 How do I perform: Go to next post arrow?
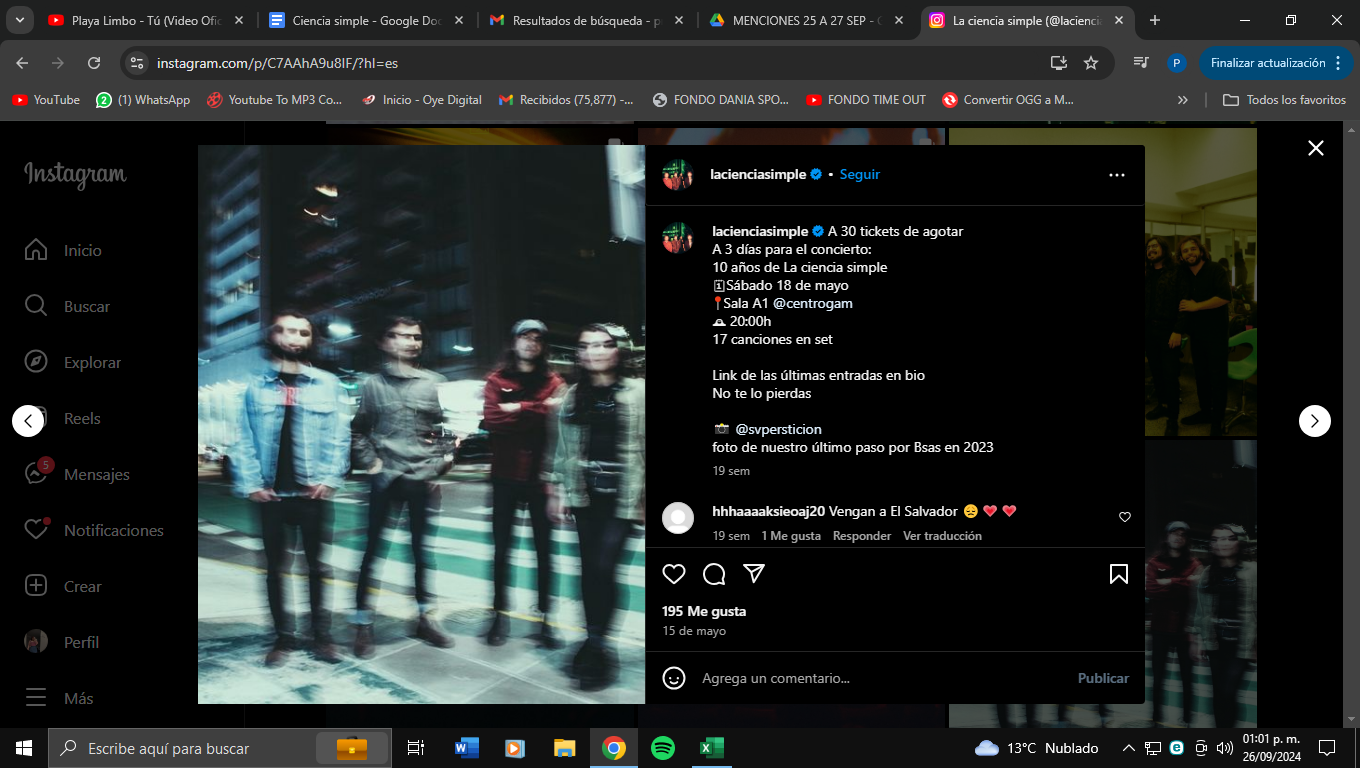click(x=1314, y=421)
